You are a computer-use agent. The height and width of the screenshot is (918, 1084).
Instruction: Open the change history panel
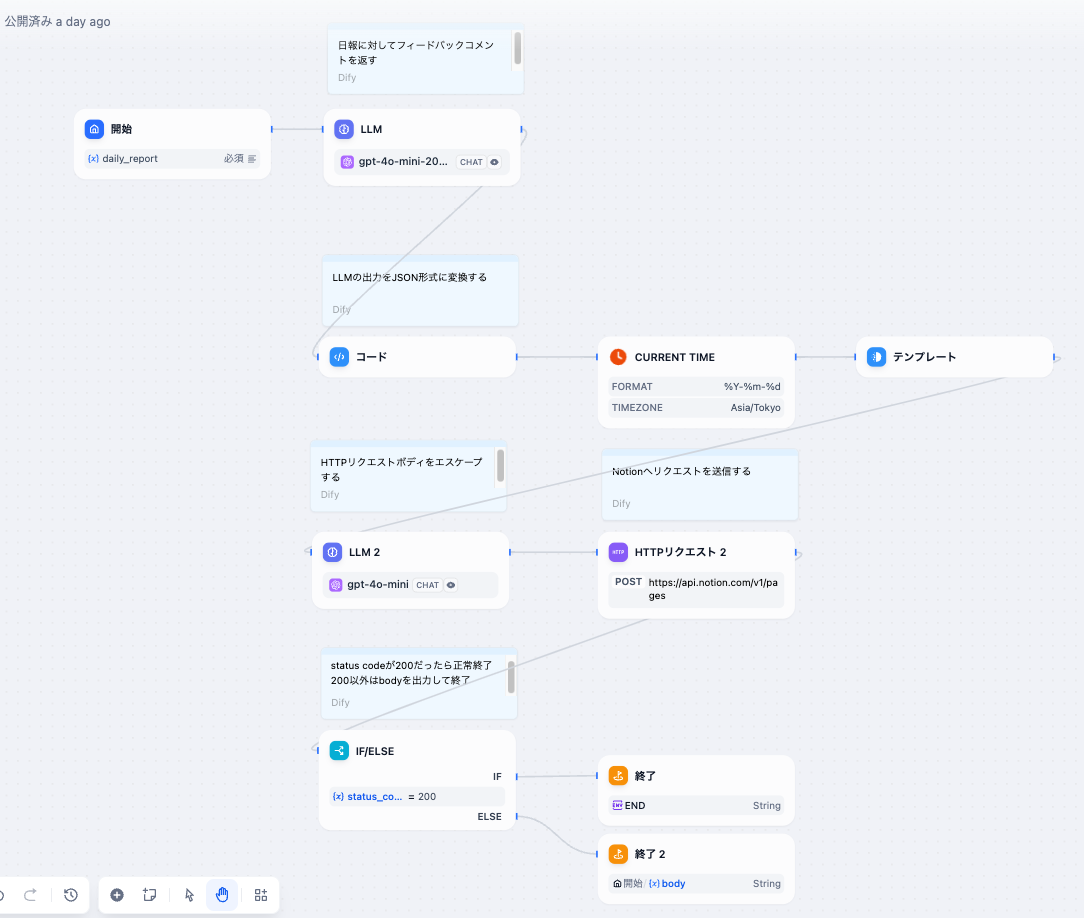click(x=71, y=895)
